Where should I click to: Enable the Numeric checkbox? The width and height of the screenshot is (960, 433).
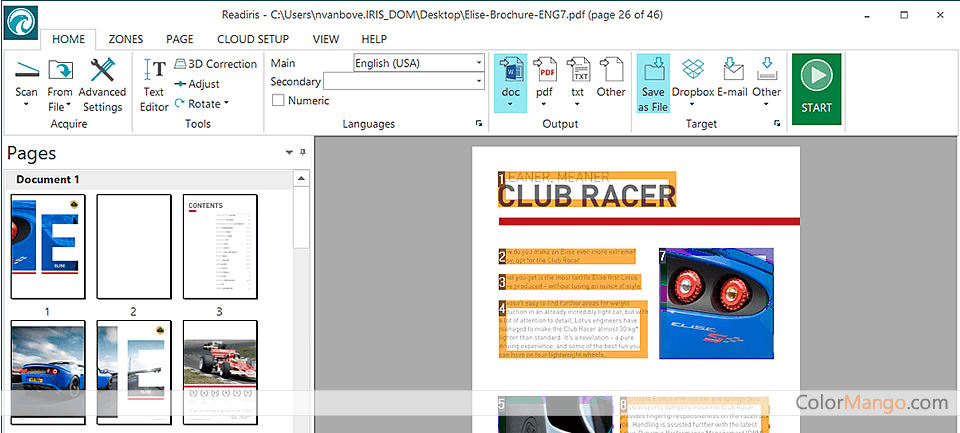278,101
